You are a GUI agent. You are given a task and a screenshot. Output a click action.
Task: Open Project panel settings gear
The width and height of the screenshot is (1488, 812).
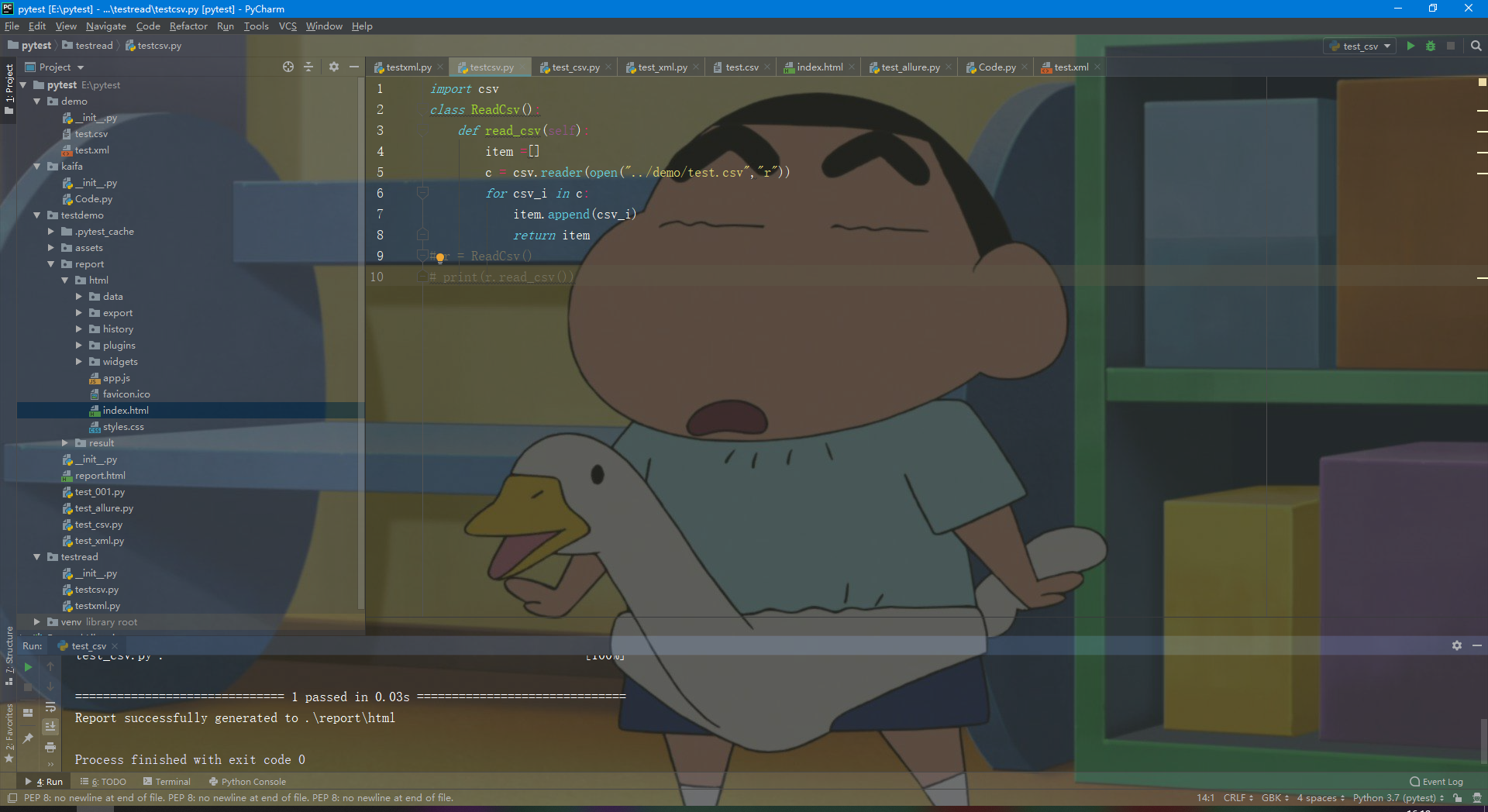334,67
